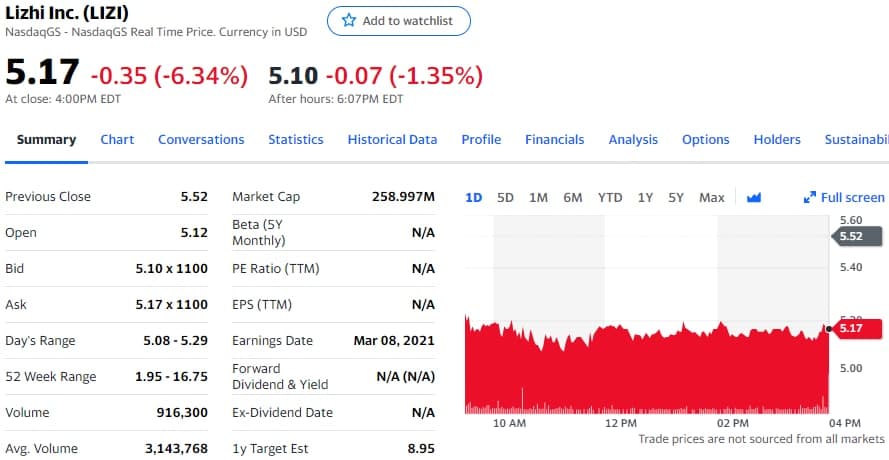Select the Max chart range
Screen dimensions: 889x460
[712, 198]
